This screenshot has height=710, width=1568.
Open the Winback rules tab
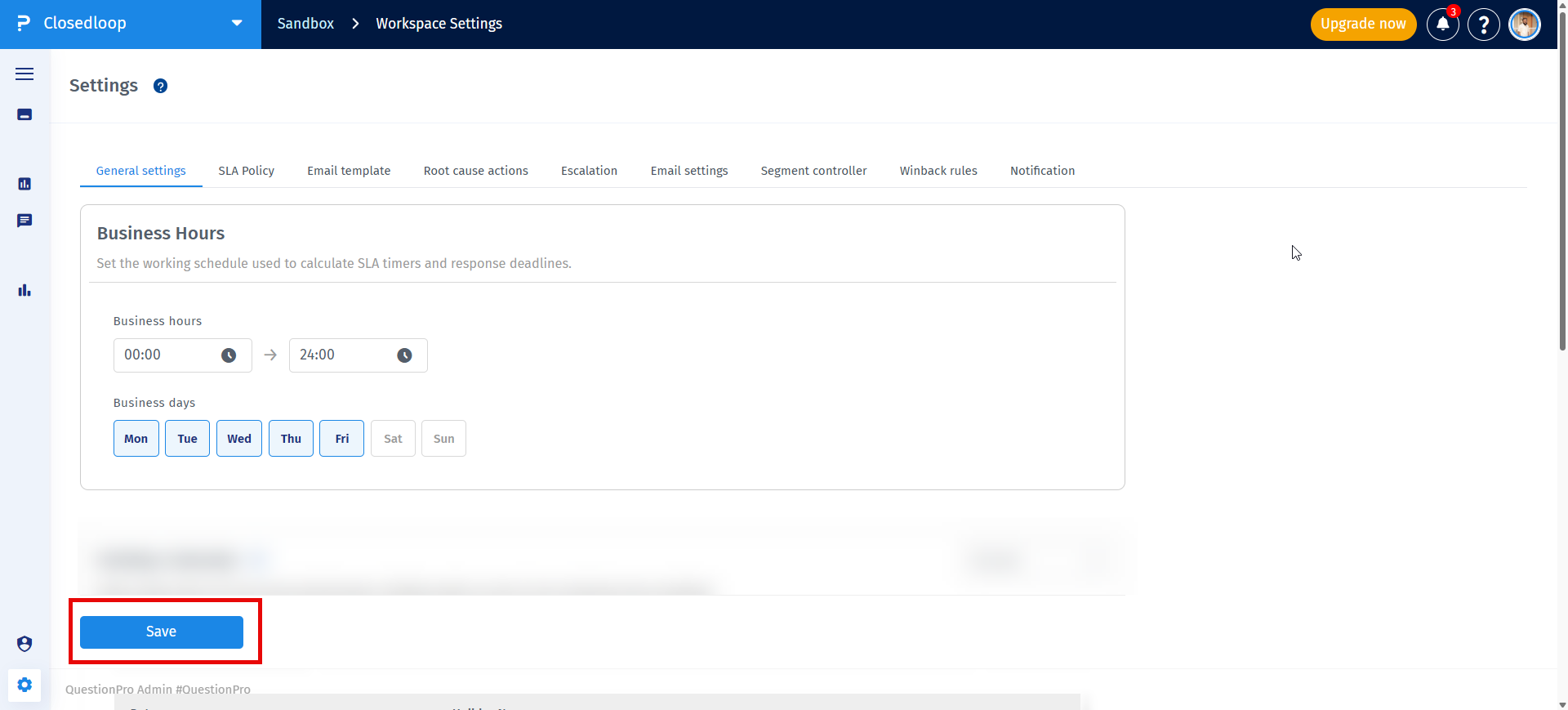pyautogui.click(x=938, y=171)
